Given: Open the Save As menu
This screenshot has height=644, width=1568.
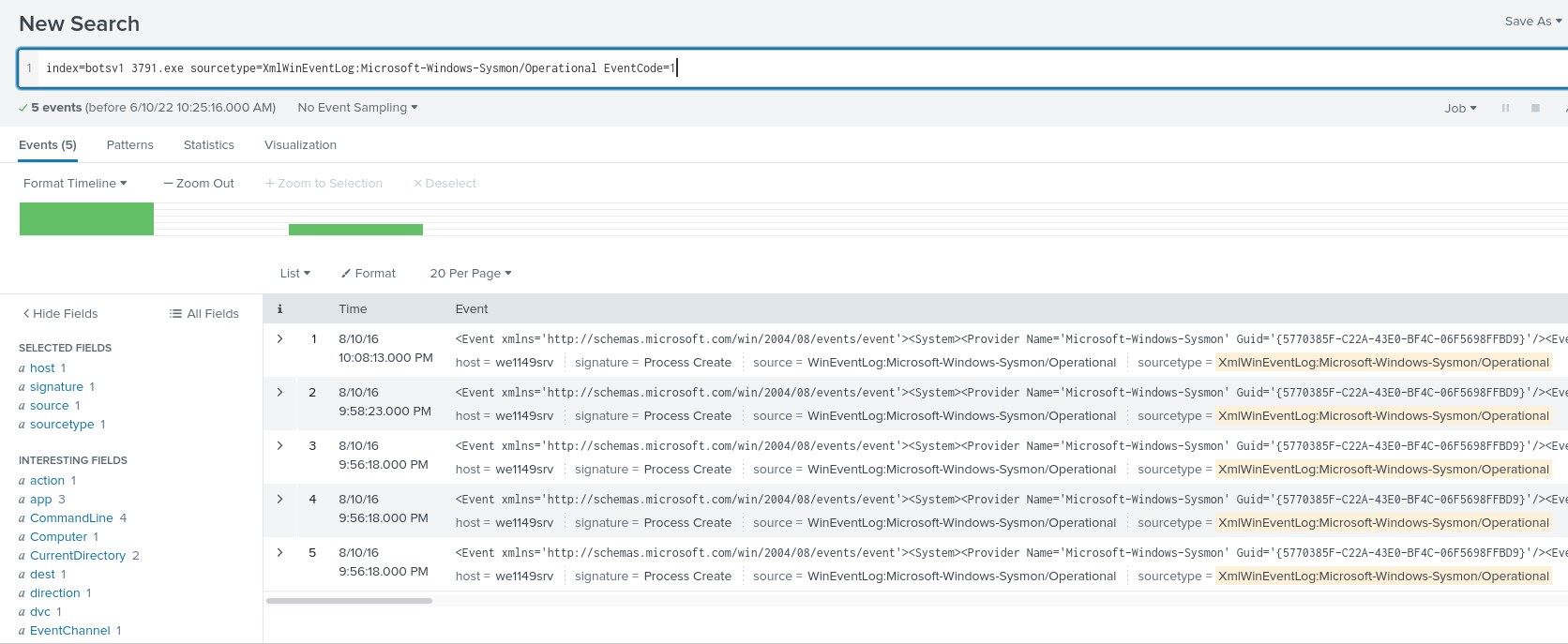Looking at the screenshot, I should click(1533, 21).
